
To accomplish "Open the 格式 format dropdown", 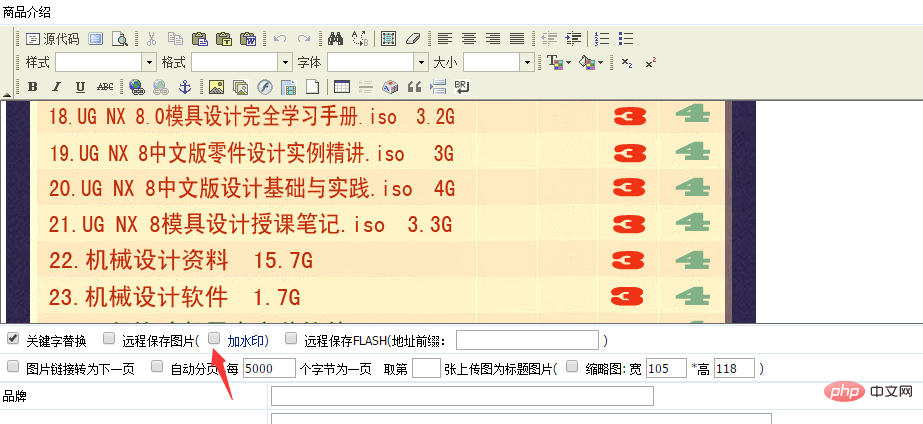I will click(285, 62).
